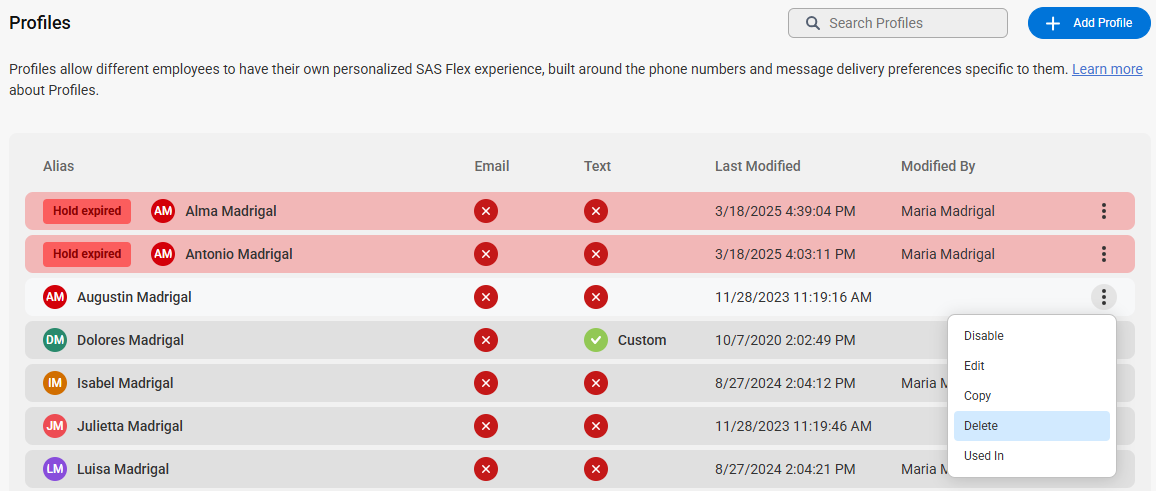The image size is (1156, 491).
Task: Select Copy from the profile menu
Action: pos(1031,396)
